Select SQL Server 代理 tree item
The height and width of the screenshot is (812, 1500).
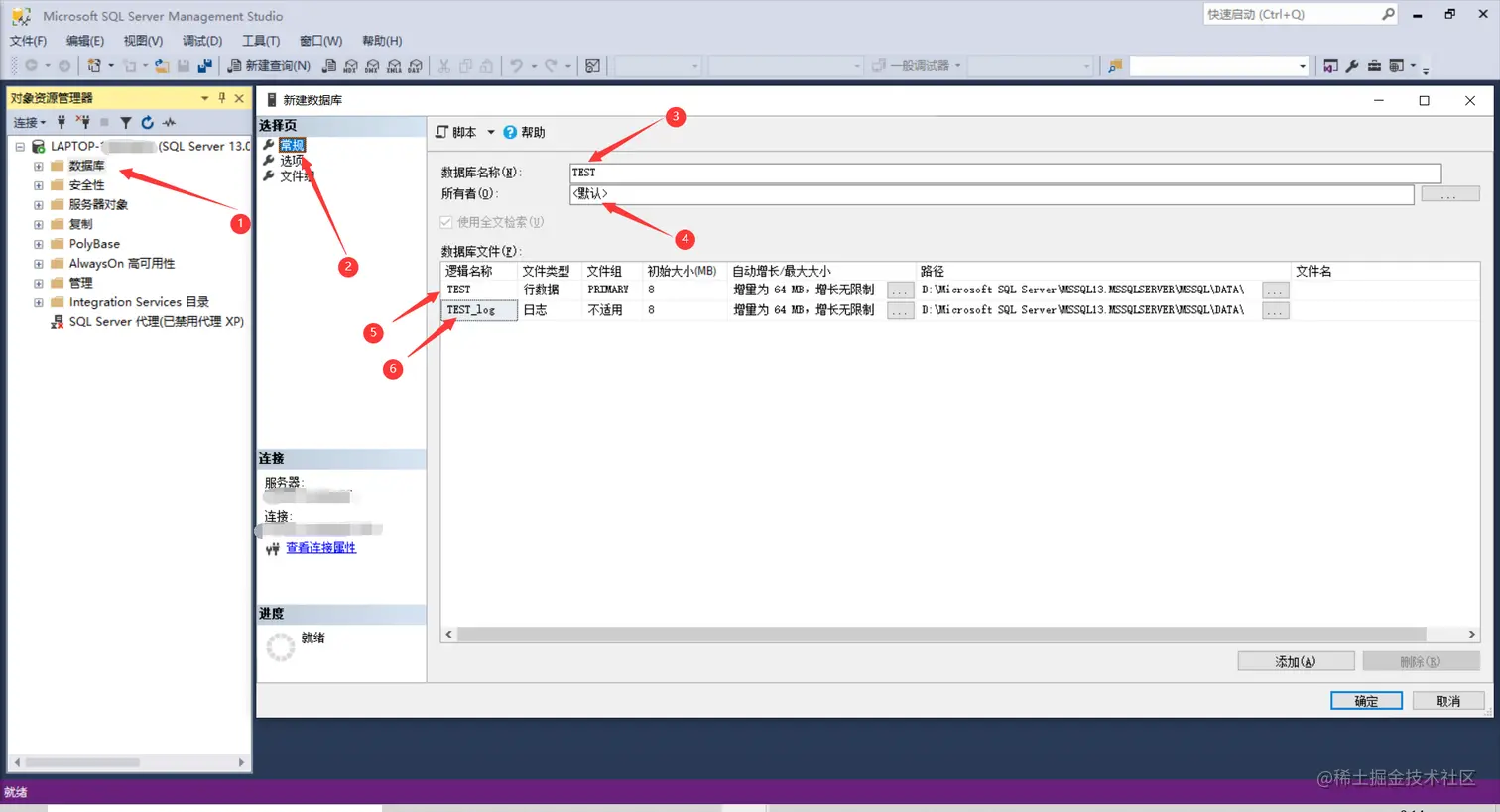(x=156, y=321)
